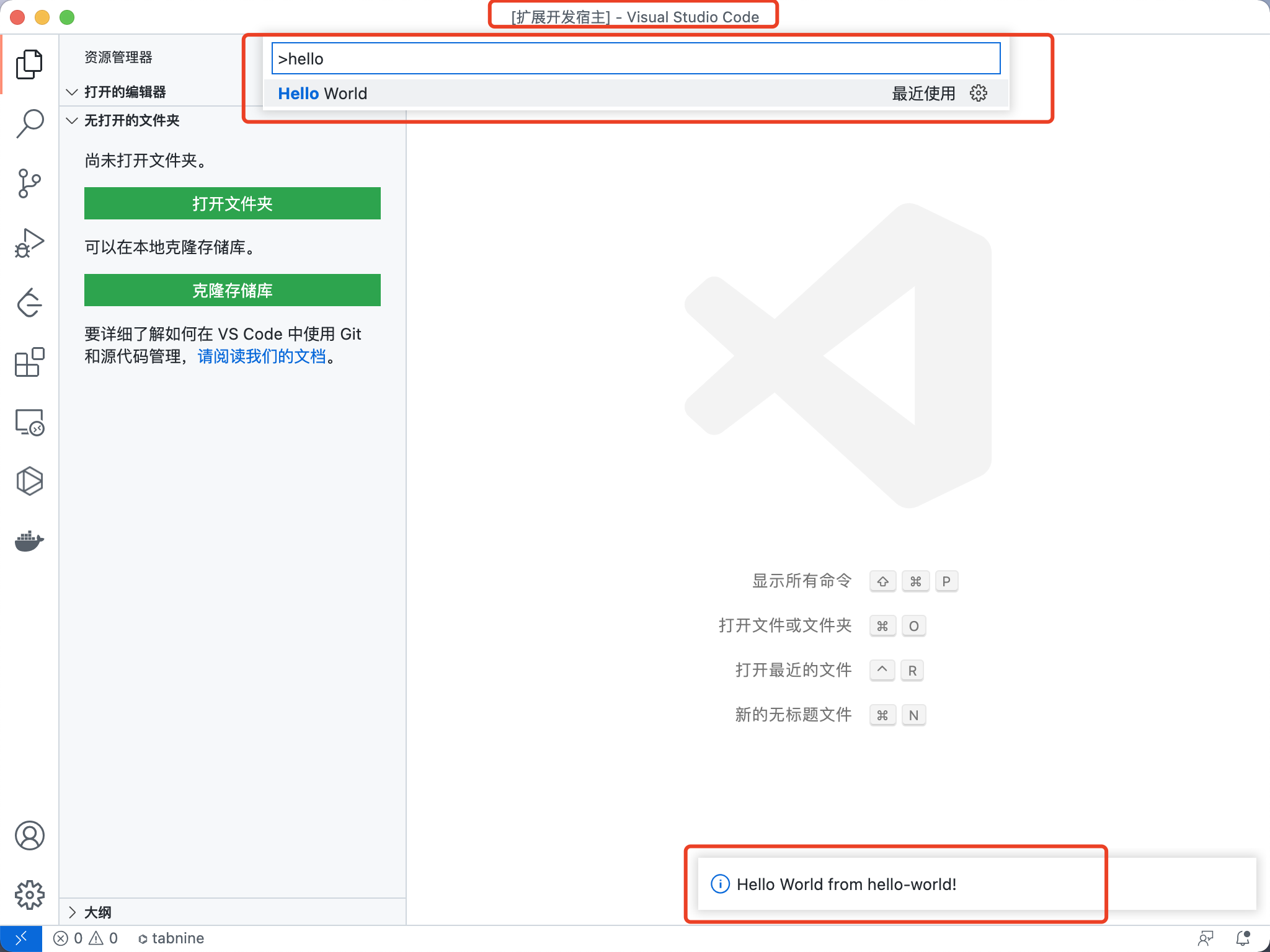Open the Extensions view icon
1270x952 pixels.
(29, 363)
